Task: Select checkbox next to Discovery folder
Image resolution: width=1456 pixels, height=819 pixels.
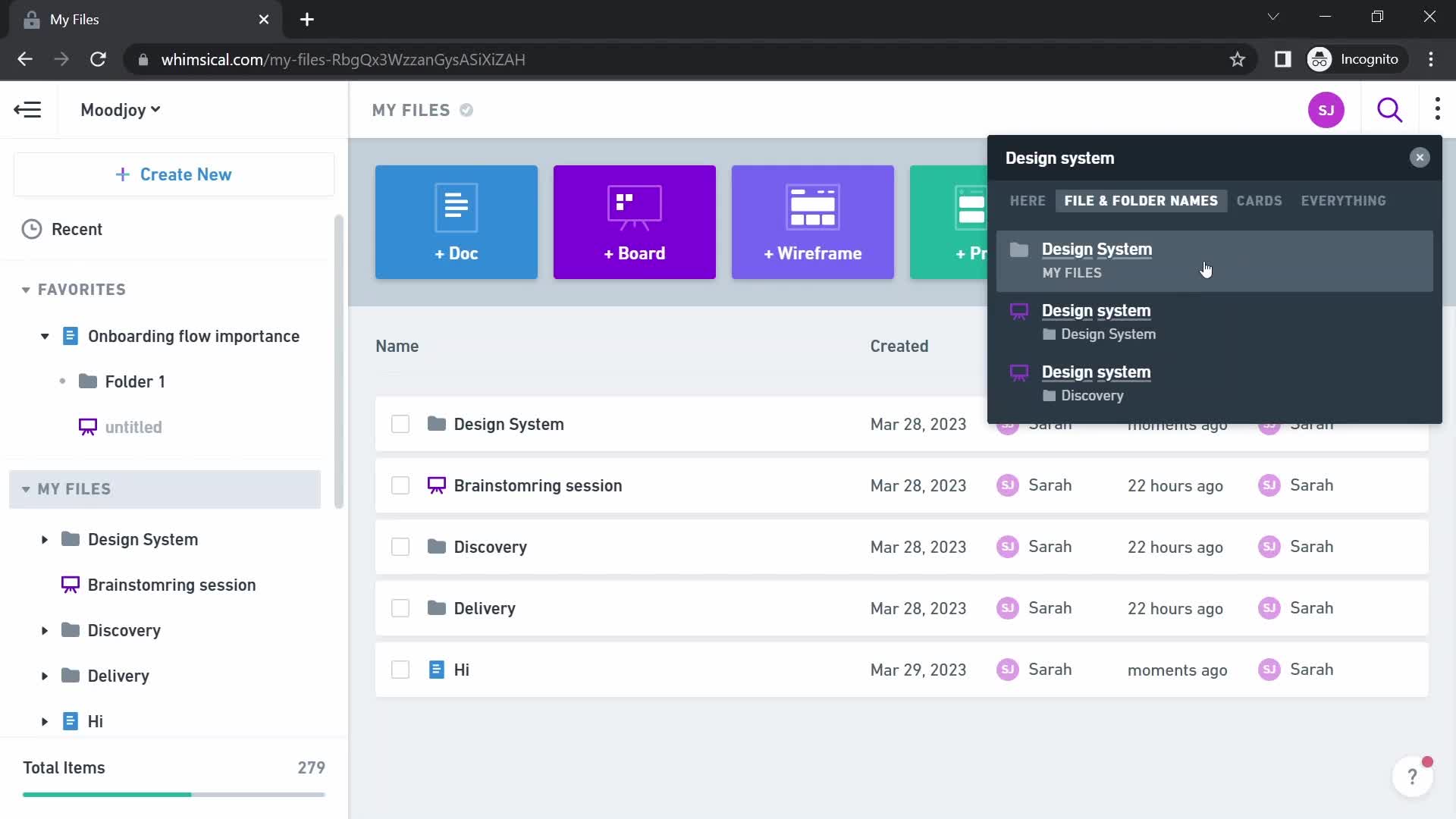Action: tap(400, 547)
